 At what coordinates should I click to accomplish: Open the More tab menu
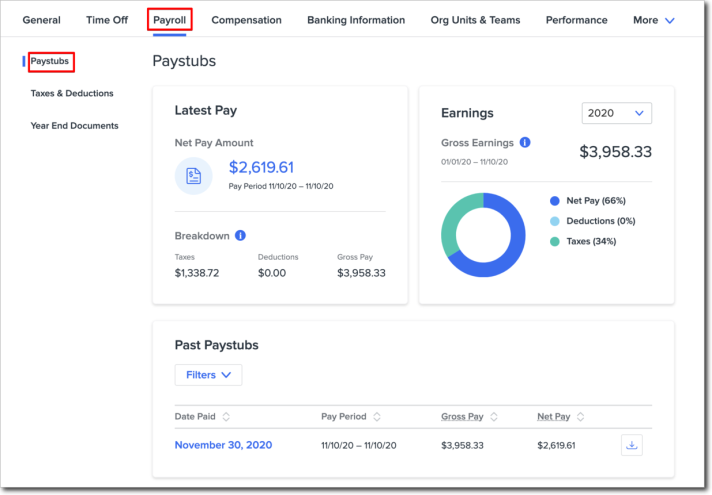pos(654,20)
